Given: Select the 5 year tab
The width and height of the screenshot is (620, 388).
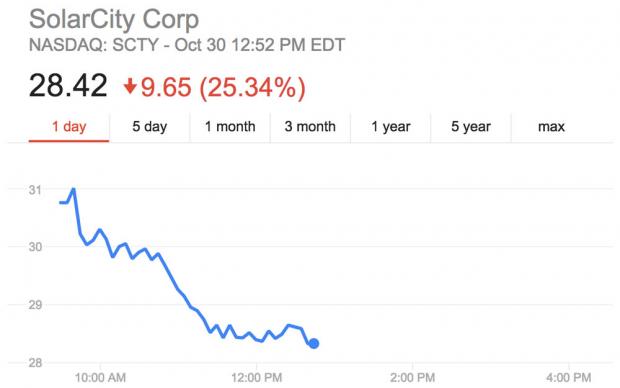Looking at the screenshot, I should [471, 127].
